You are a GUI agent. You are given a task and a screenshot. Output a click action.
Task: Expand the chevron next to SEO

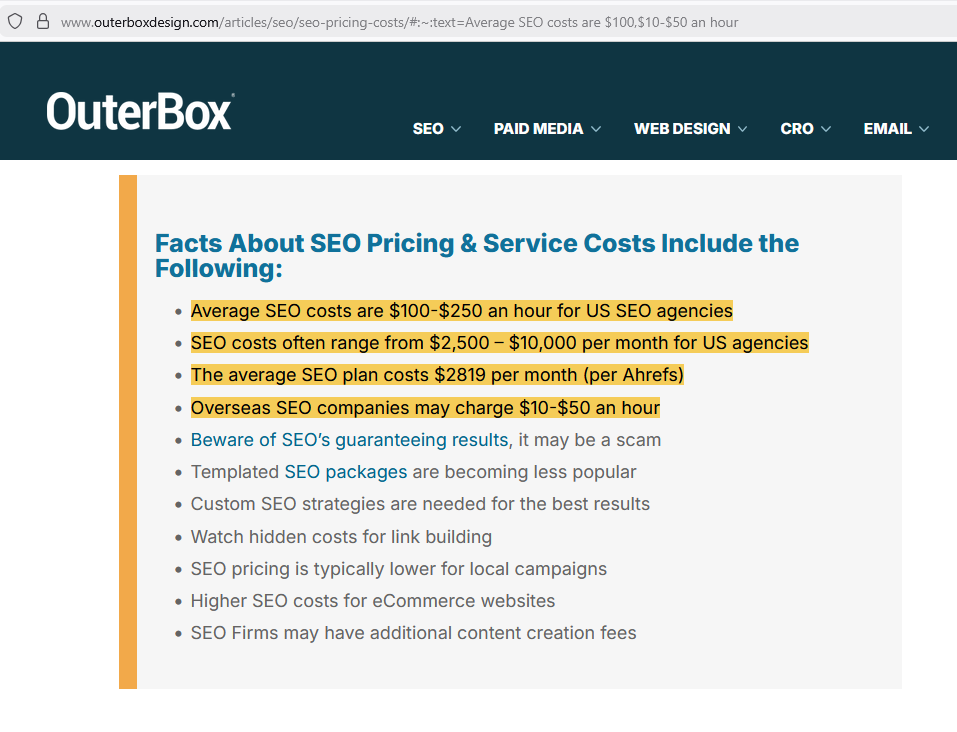coord(456,129)
